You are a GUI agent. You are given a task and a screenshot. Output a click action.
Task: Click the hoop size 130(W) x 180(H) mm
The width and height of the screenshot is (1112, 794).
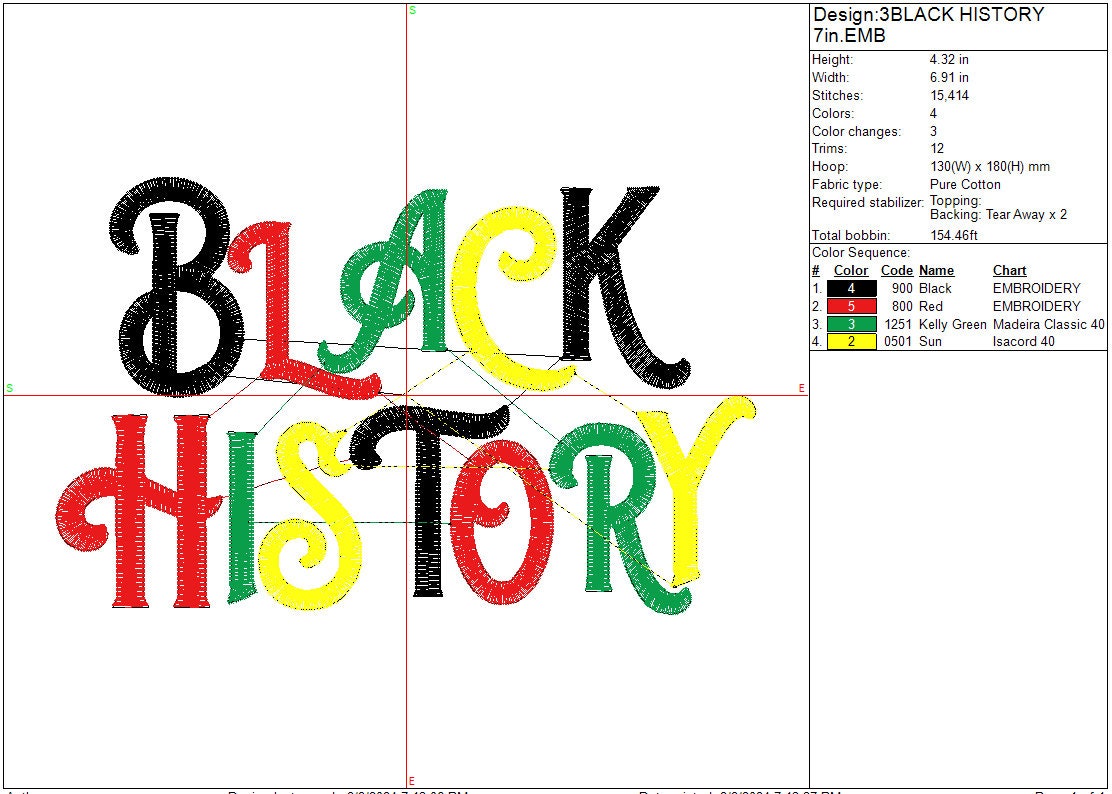[x=989, y=167]
